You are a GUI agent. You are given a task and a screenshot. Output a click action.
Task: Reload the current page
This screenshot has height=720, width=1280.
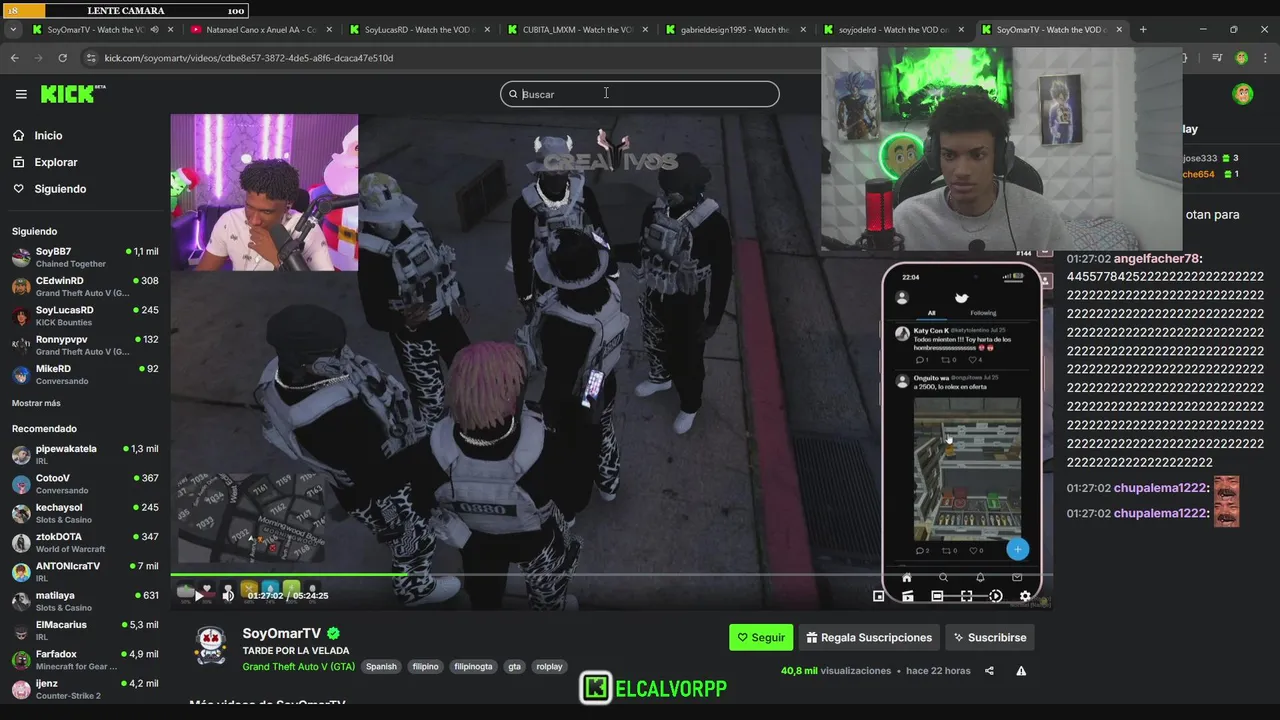pos(63,58)
